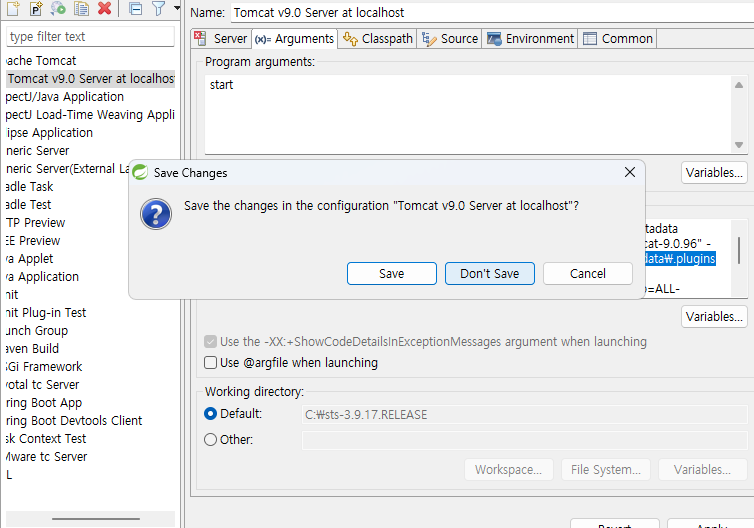
Task: Select VMware tc Server item
Action: [47, 457]
